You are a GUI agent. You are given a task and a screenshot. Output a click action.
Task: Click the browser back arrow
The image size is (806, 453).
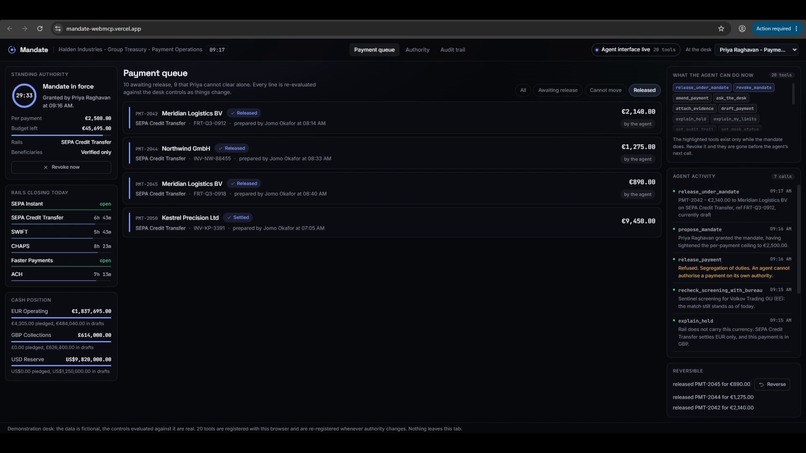10,29
